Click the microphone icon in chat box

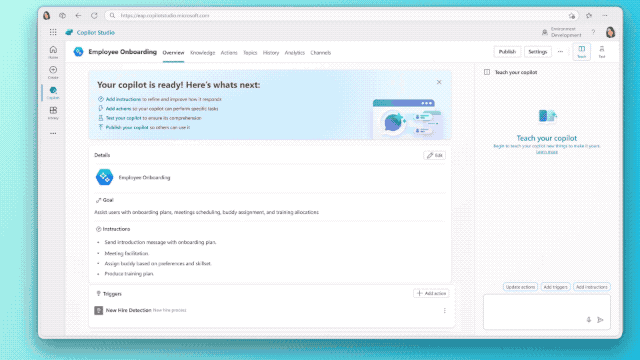coord(589,320)
